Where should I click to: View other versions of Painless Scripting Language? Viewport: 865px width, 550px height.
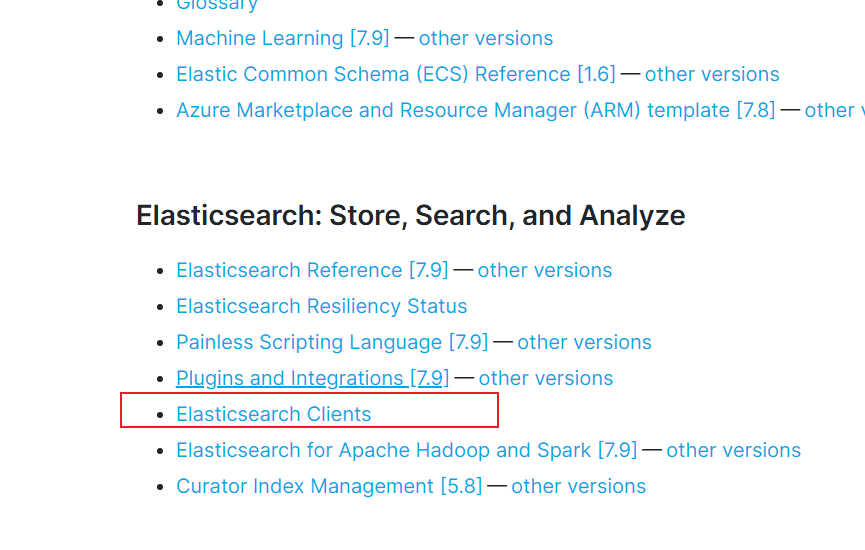click(584, 342)
